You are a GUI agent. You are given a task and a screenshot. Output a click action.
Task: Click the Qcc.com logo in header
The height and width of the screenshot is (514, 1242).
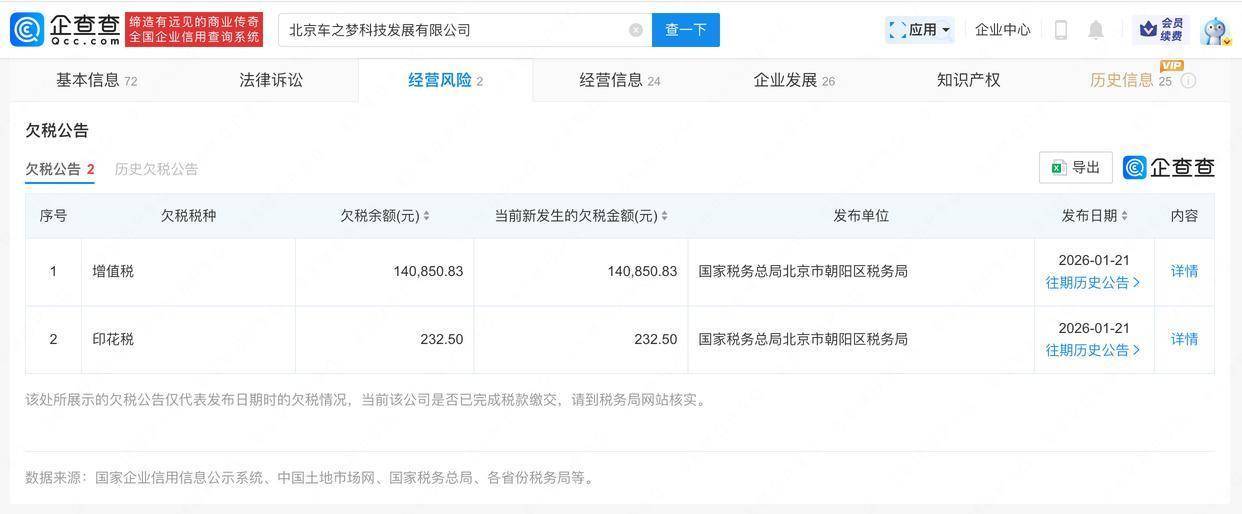pos(66,29)
